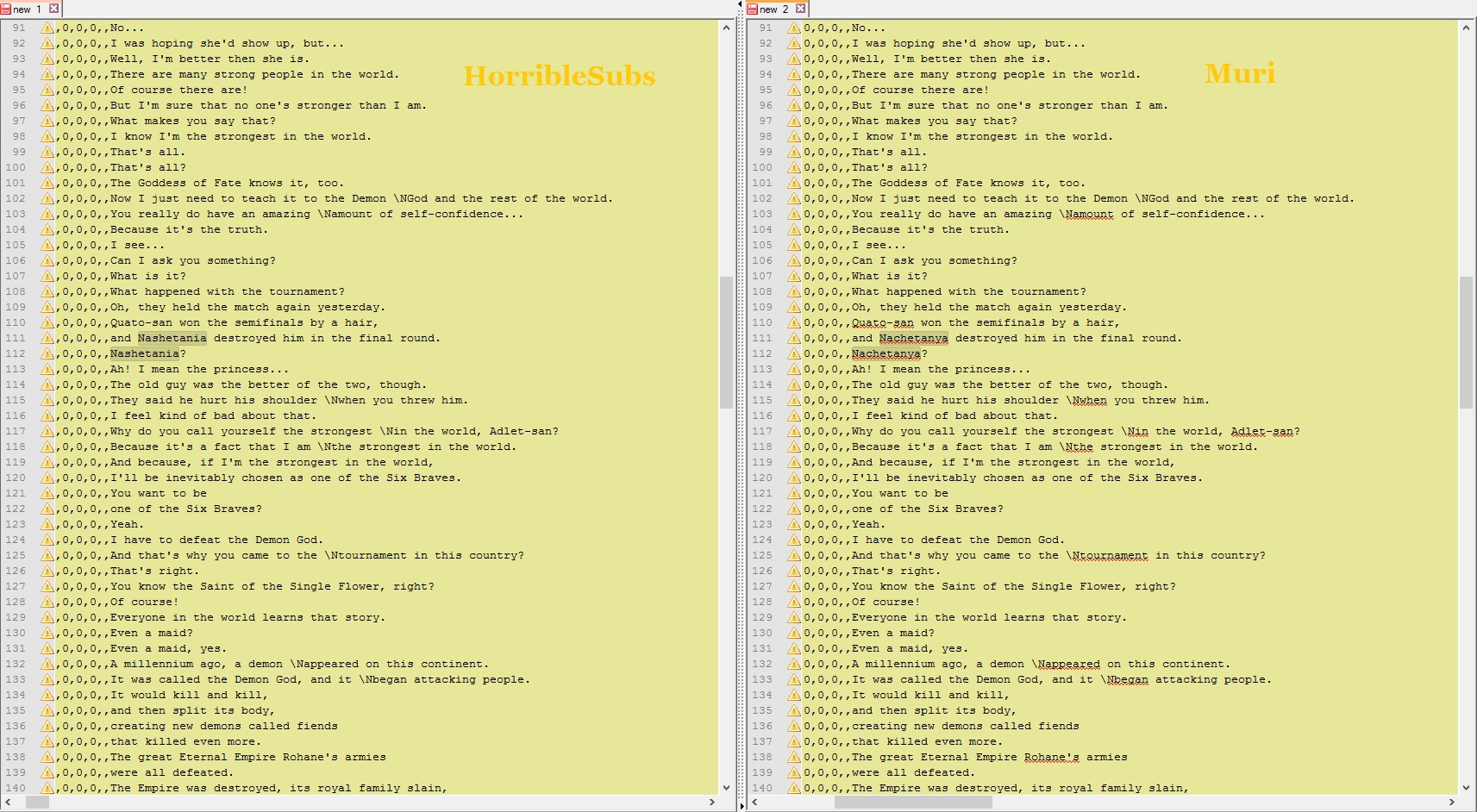Click left pane's horizontal scroll-left arrow
Viewport: 1477px width, 812px height.
point(8,802)
